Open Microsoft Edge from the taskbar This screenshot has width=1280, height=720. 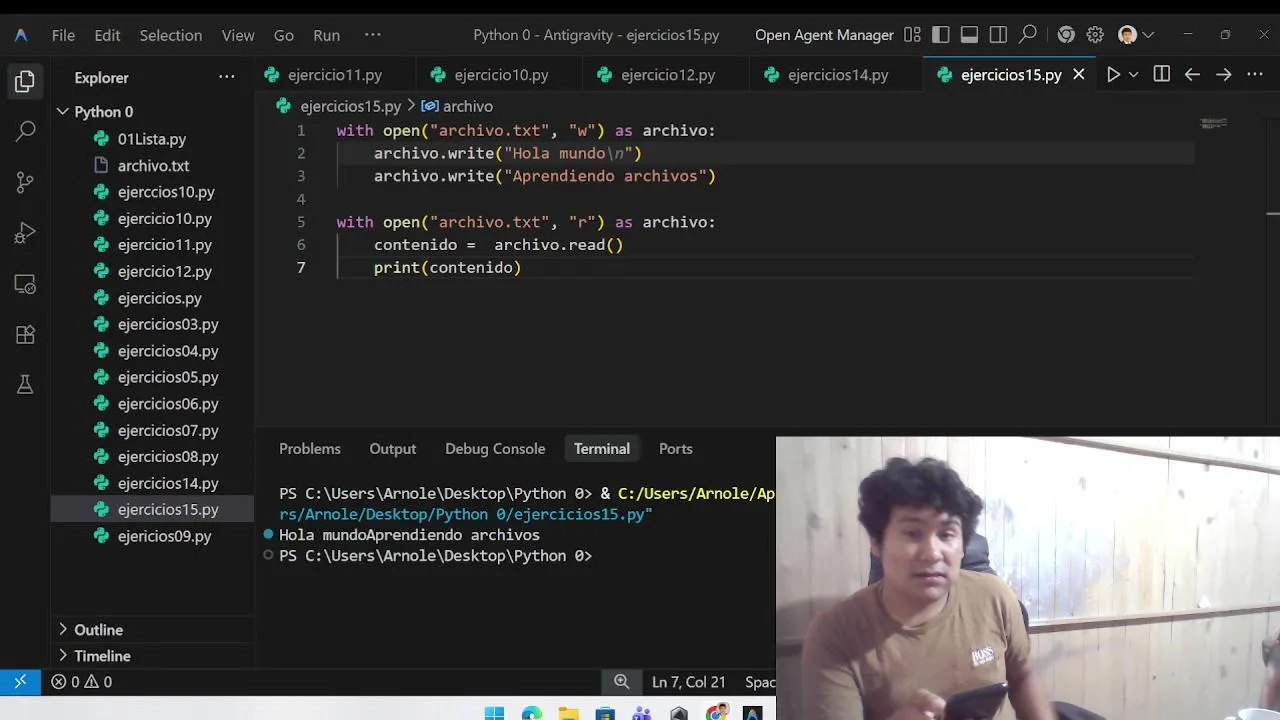531,713
